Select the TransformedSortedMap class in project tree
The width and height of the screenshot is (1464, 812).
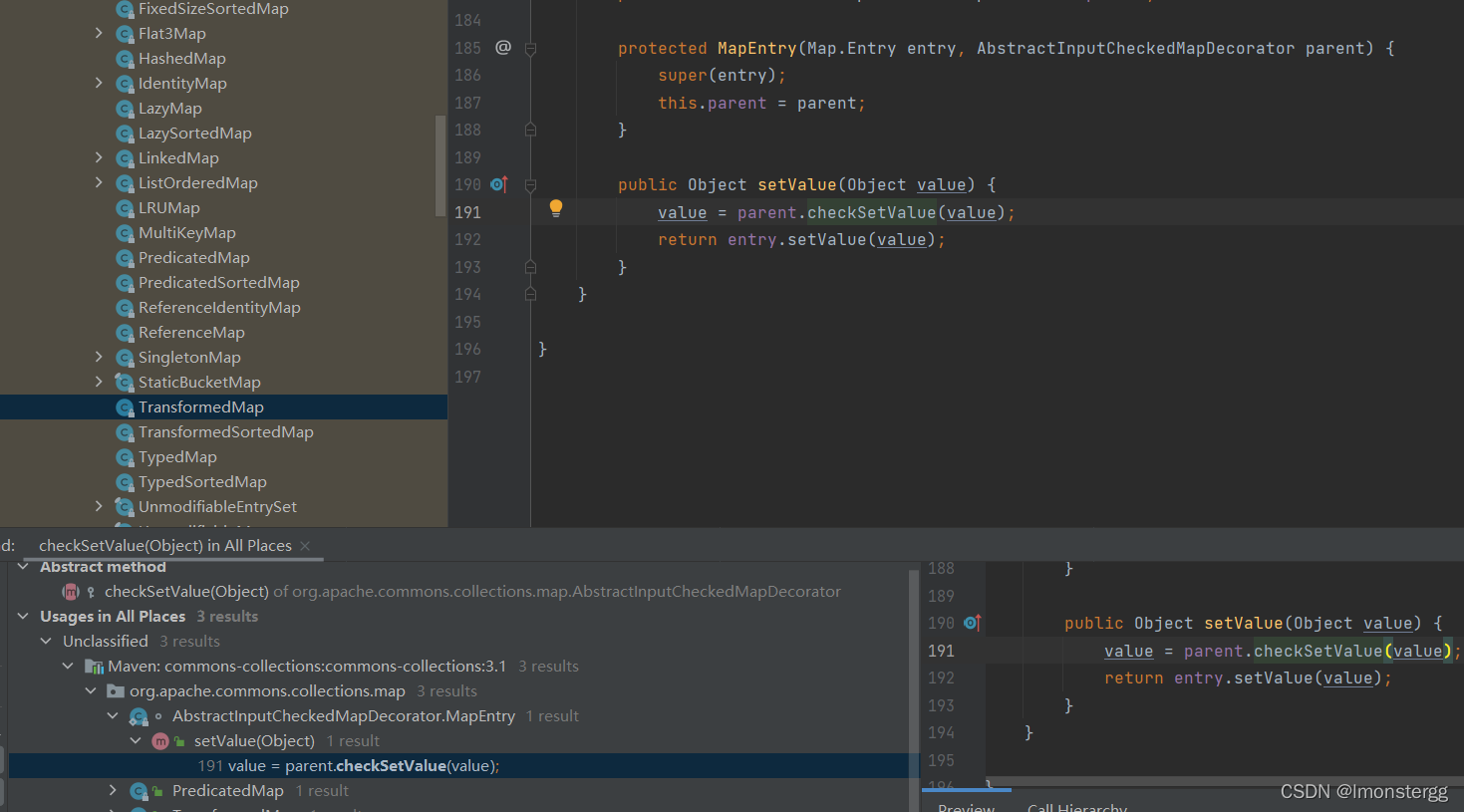(x=226, y=432)
